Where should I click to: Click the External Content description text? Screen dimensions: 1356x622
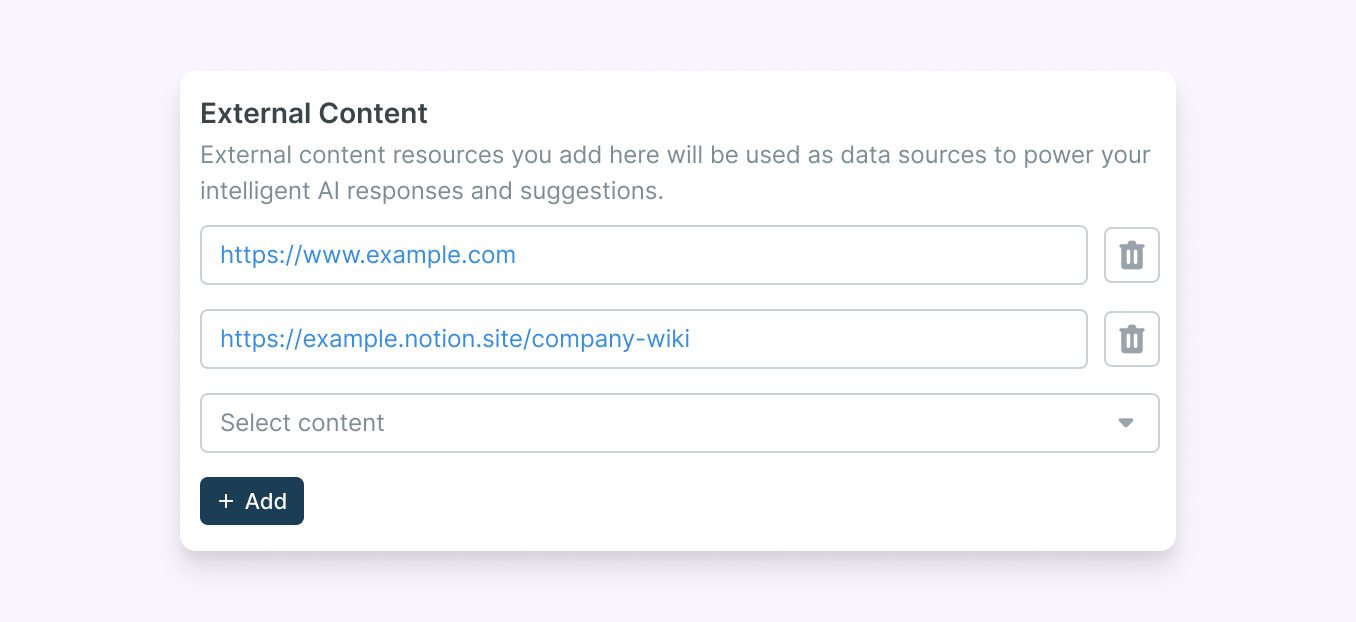pos(675,172)
